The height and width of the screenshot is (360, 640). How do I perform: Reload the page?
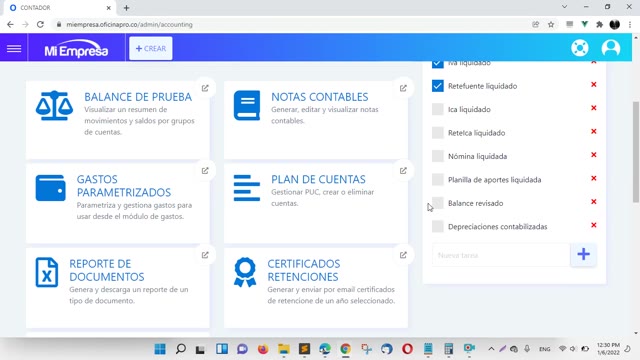pyautogui.click(x=40, y=24)
